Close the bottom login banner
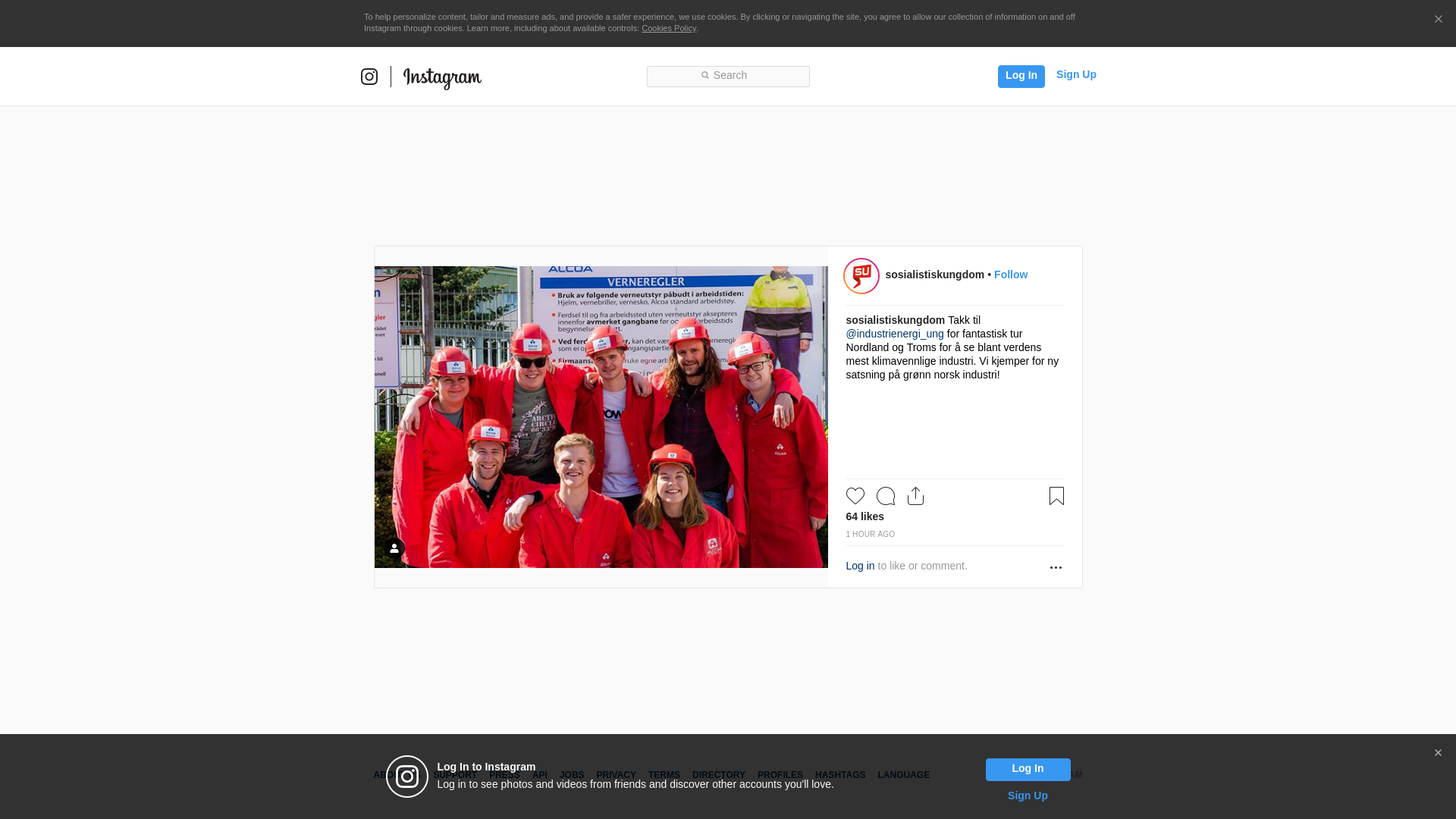Viewport: 1456px width, 819px height. click(x=1438, y=753)
